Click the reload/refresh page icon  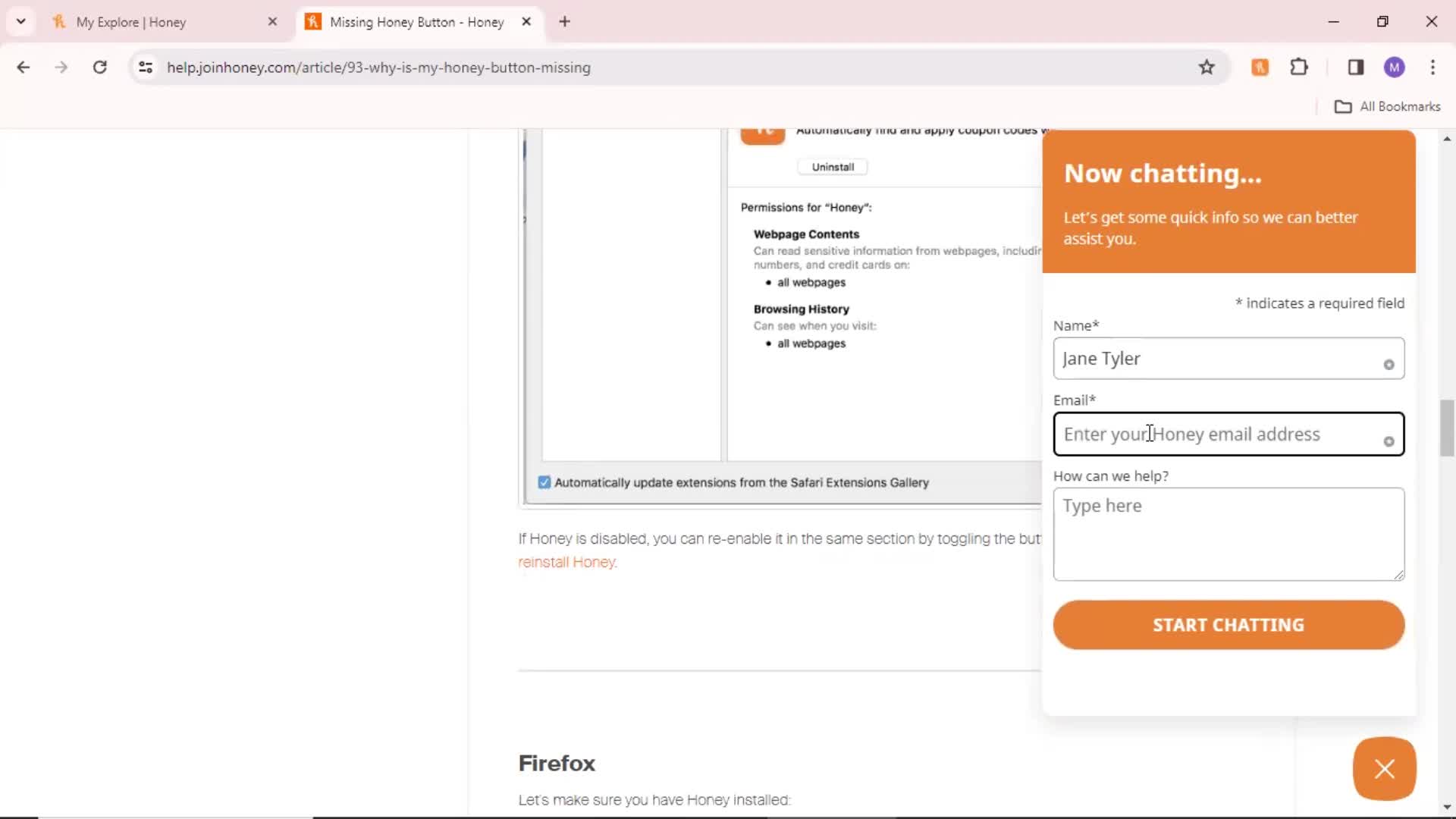coord(99,68)
